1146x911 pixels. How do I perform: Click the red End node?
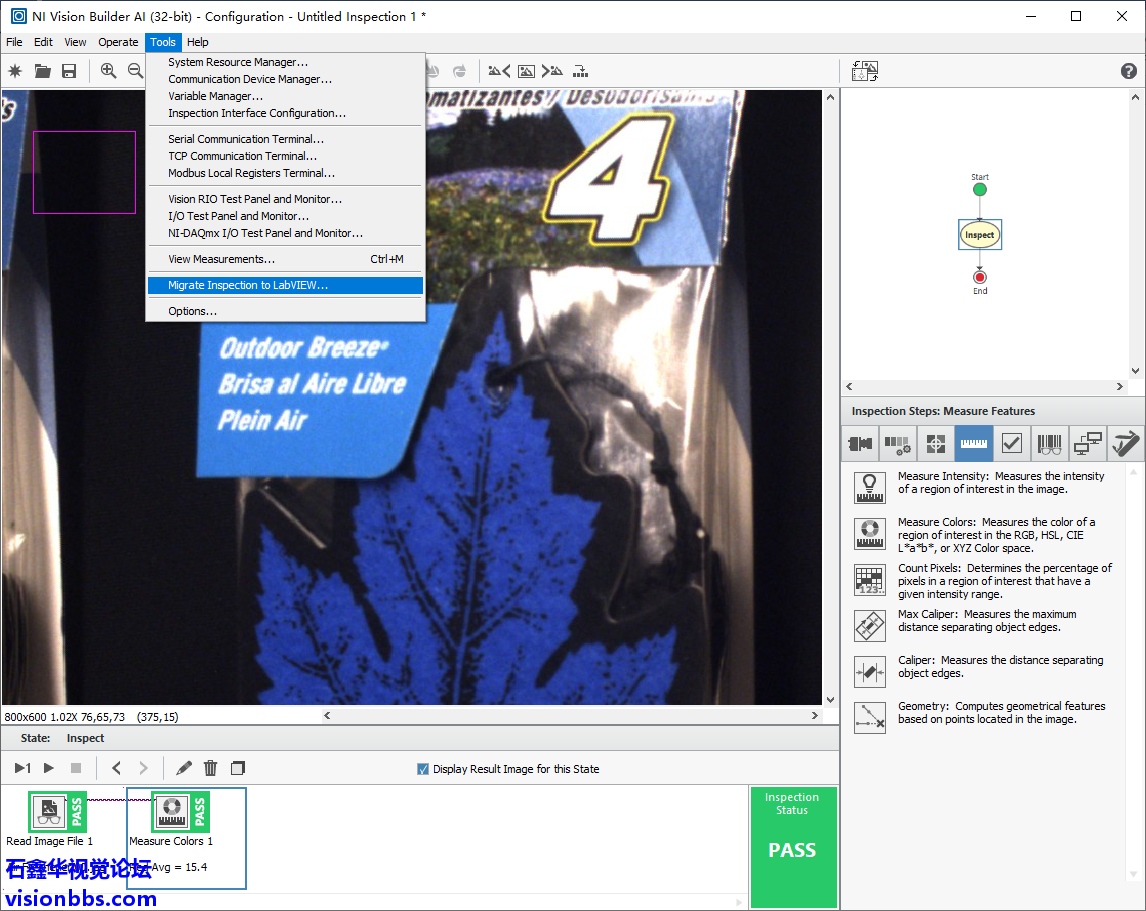tap(980, 277)
